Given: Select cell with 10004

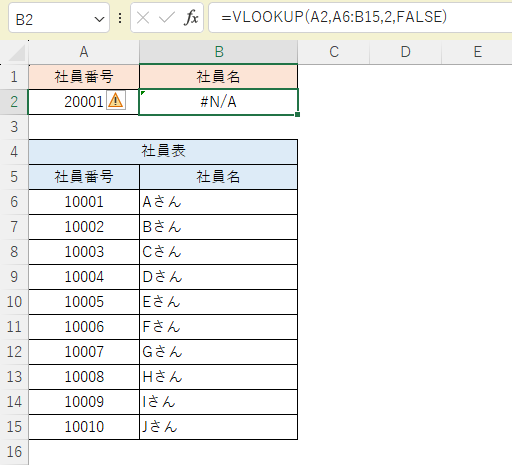Looking at the screenshot, I should pyautogui.click(x=84, y=277).
